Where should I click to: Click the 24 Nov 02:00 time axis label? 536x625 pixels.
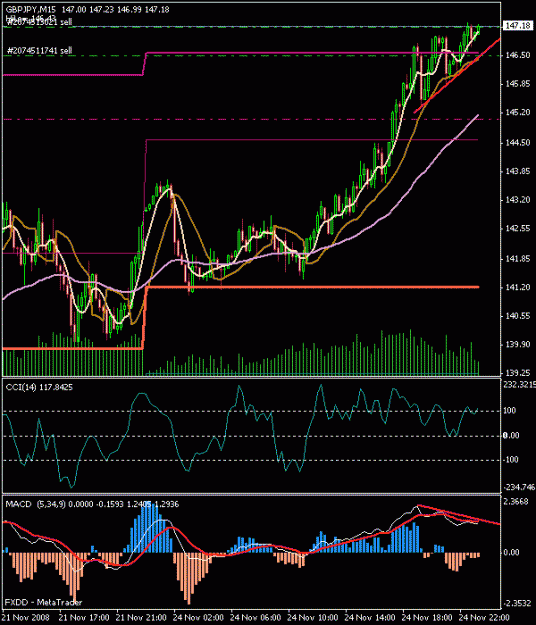198,617
